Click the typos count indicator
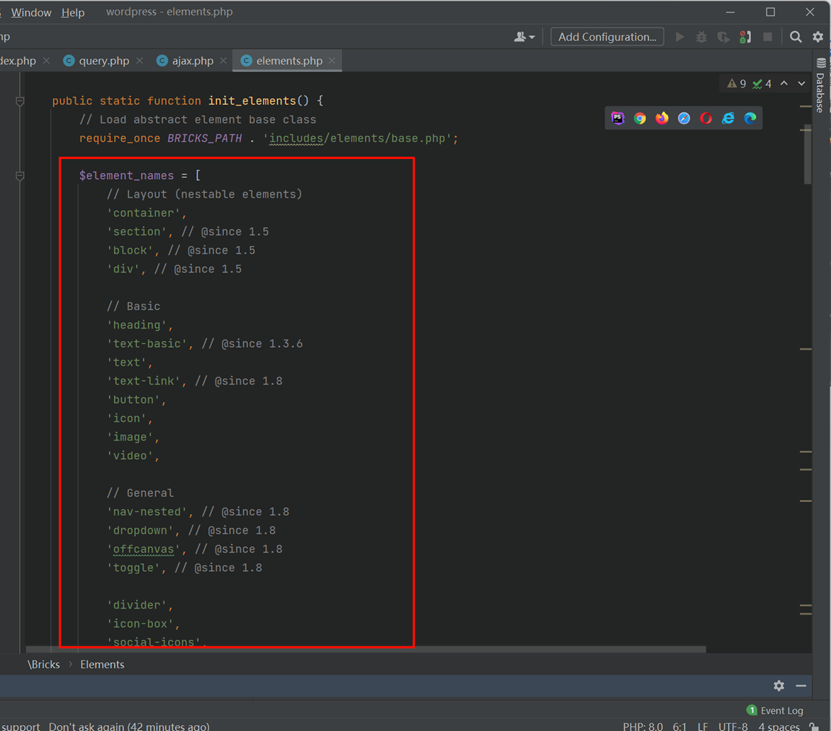The height and width of the screenshot is (731, 831). [x=762, y=84]
